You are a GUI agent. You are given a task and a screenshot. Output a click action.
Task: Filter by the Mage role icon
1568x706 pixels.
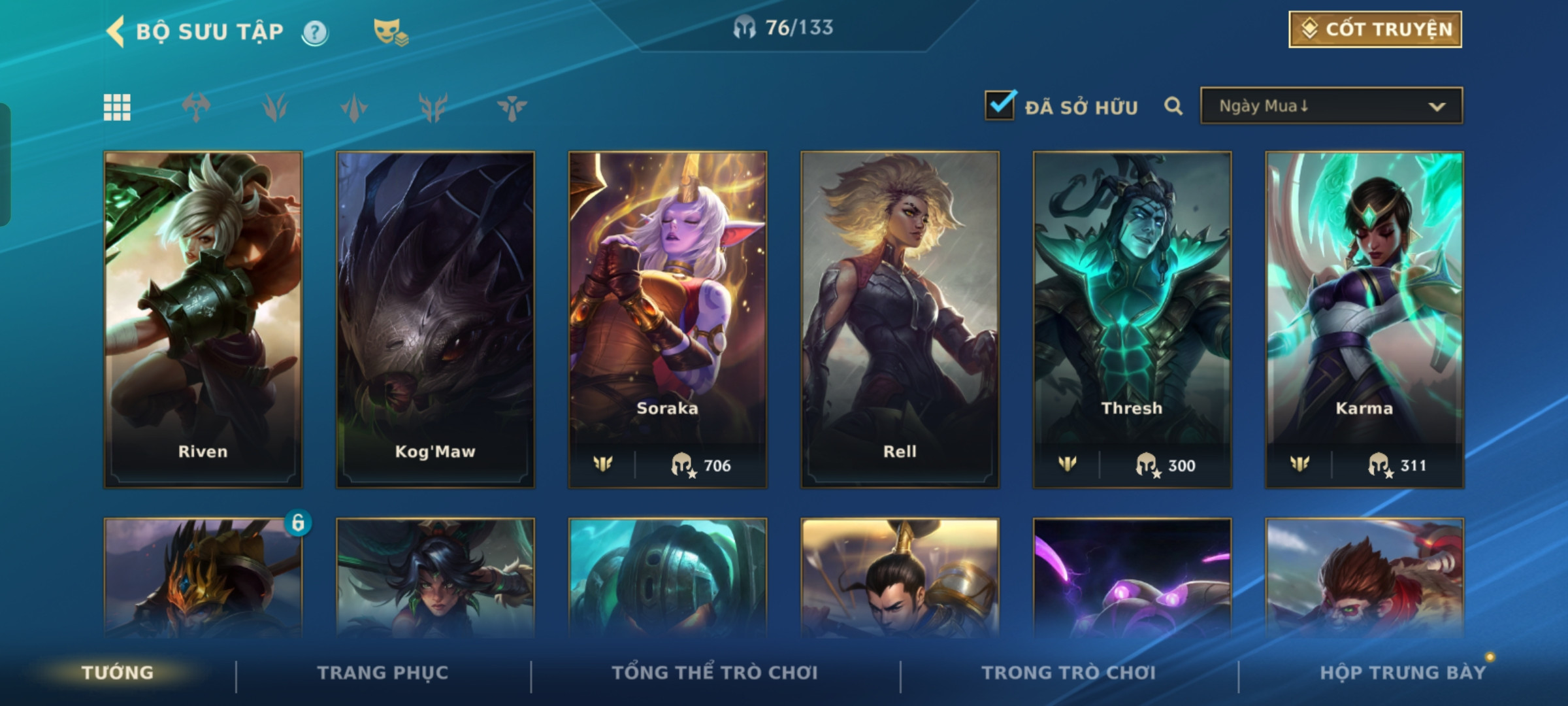[x=275, y=107]
